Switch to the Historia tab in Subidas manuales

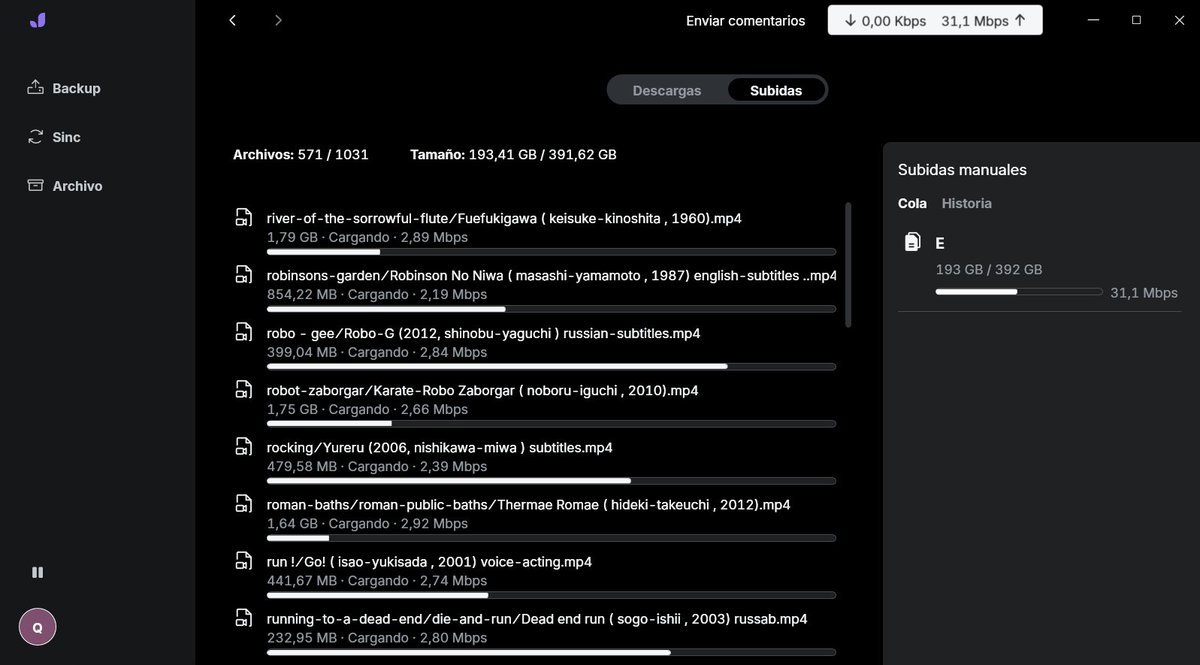tap(966, 203)
